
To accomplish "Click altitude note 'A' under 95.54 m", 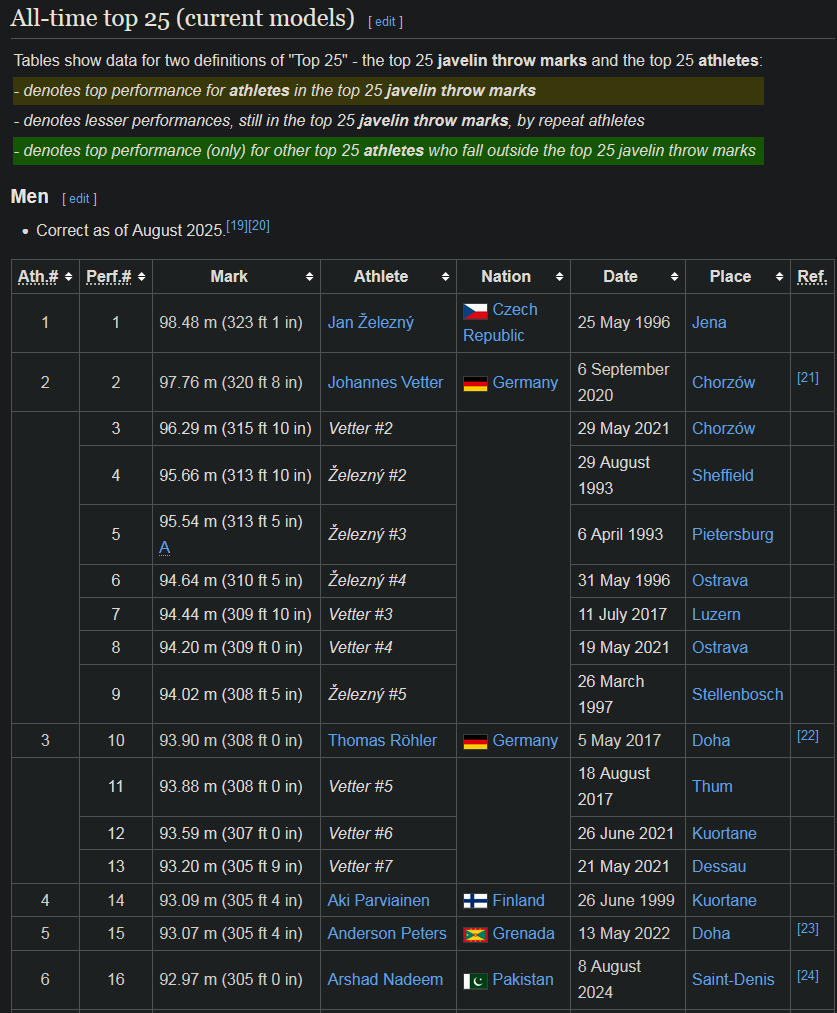I will 165,548.
